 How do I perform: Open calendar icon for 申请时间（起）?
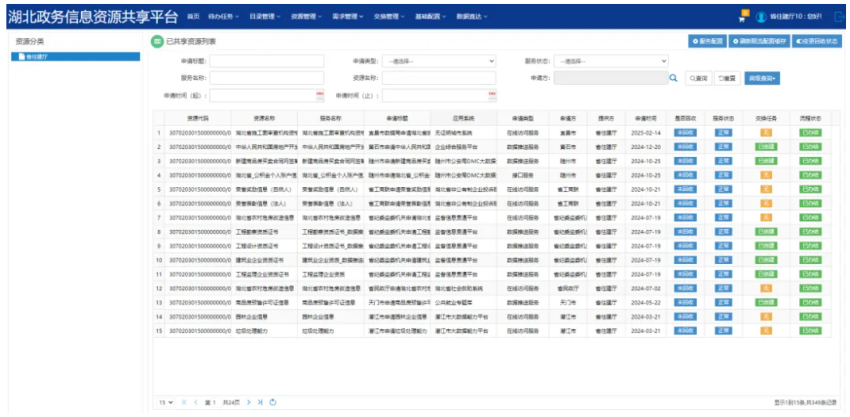(320, 95)
